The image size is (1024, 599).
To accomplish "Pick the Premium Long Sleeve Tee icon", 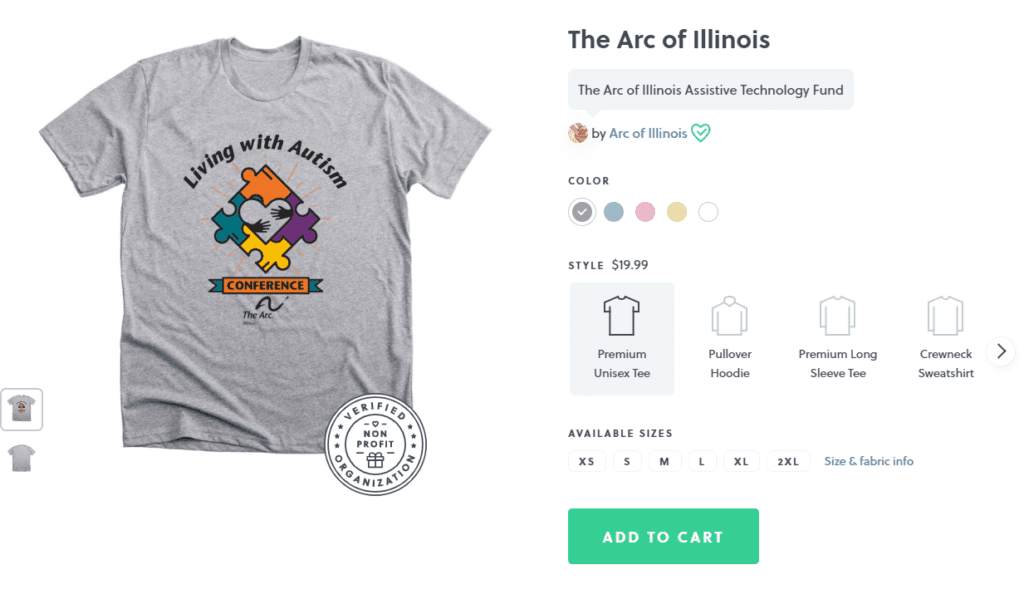I will click(x=837, y=316).
